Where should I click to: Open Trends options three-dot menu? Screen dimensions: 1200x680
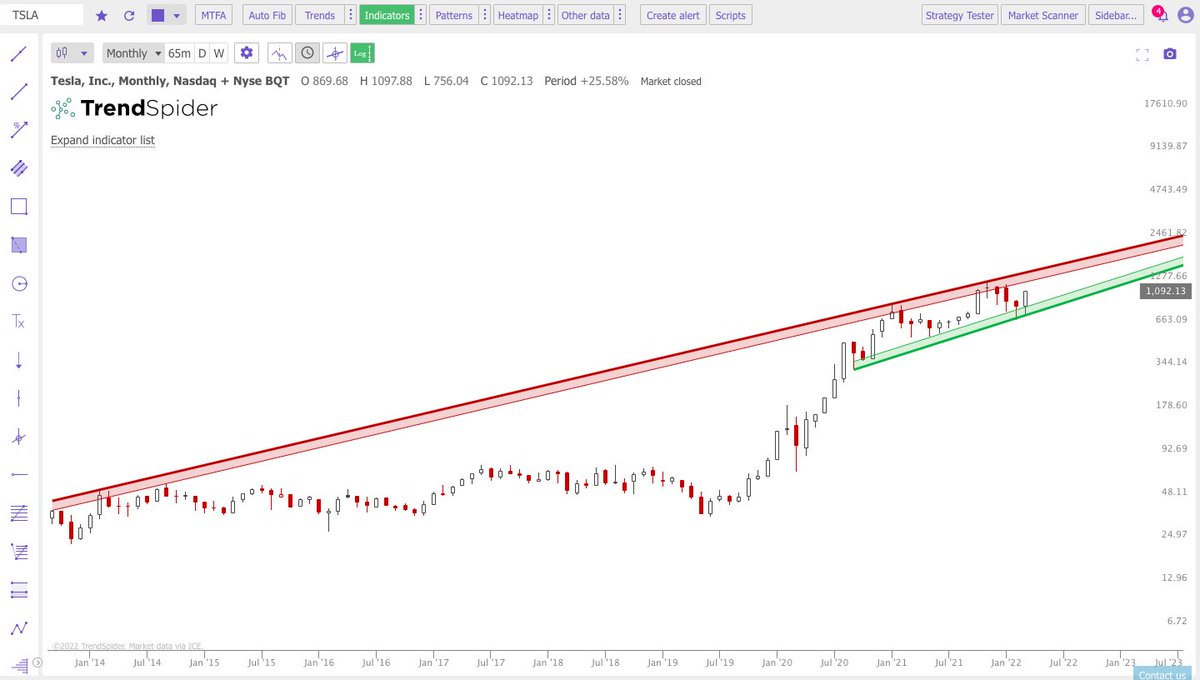pyautogui.click(x=349, y=16)
